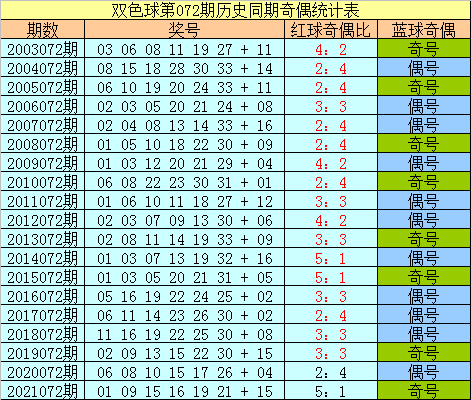The height and width of the screenshot is (400, 471).
Task: Click 2:4 ratio in 2005072期 row
Action: click(x=331, y=88)
